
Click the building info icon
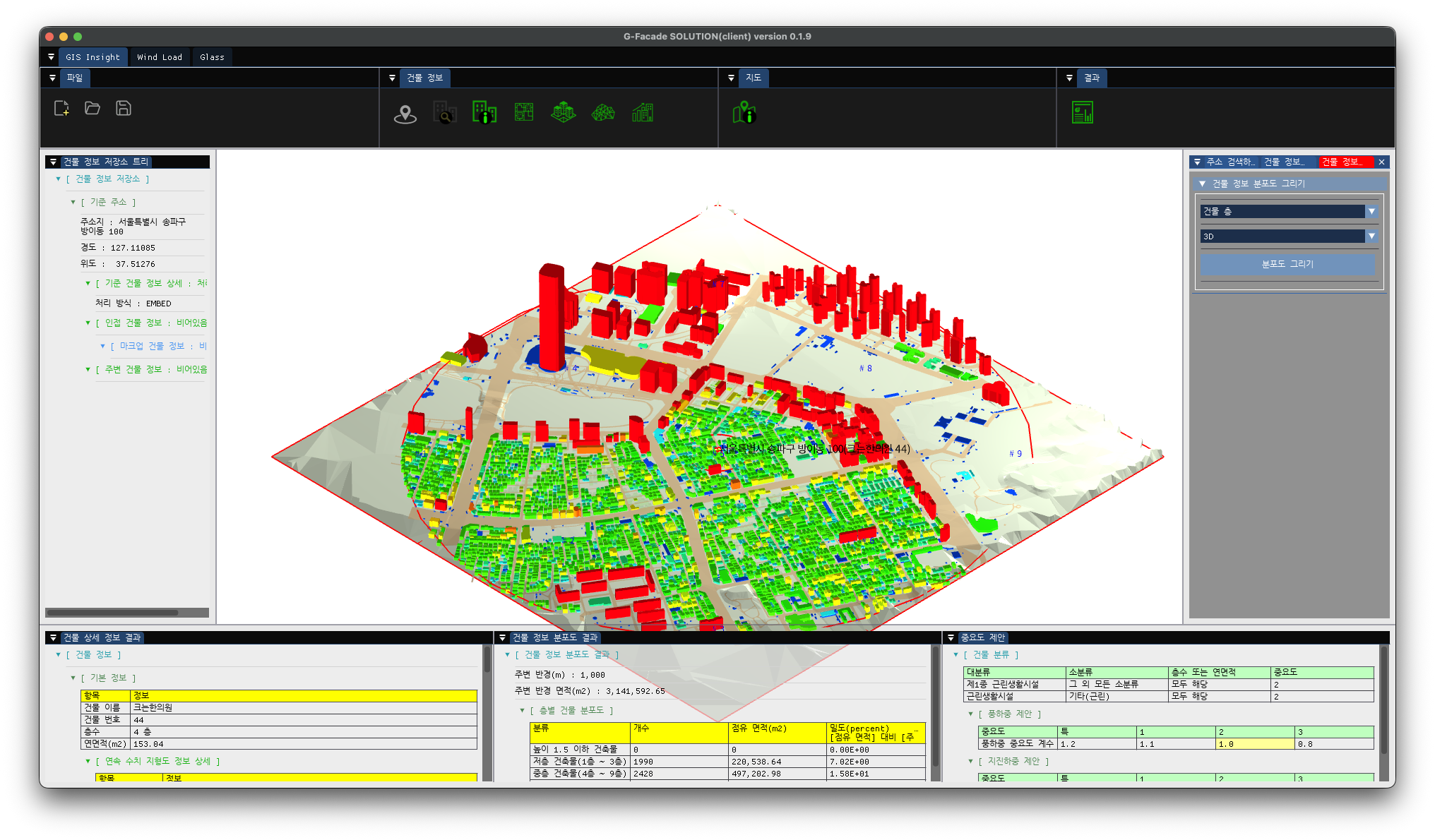coord(484,112)
